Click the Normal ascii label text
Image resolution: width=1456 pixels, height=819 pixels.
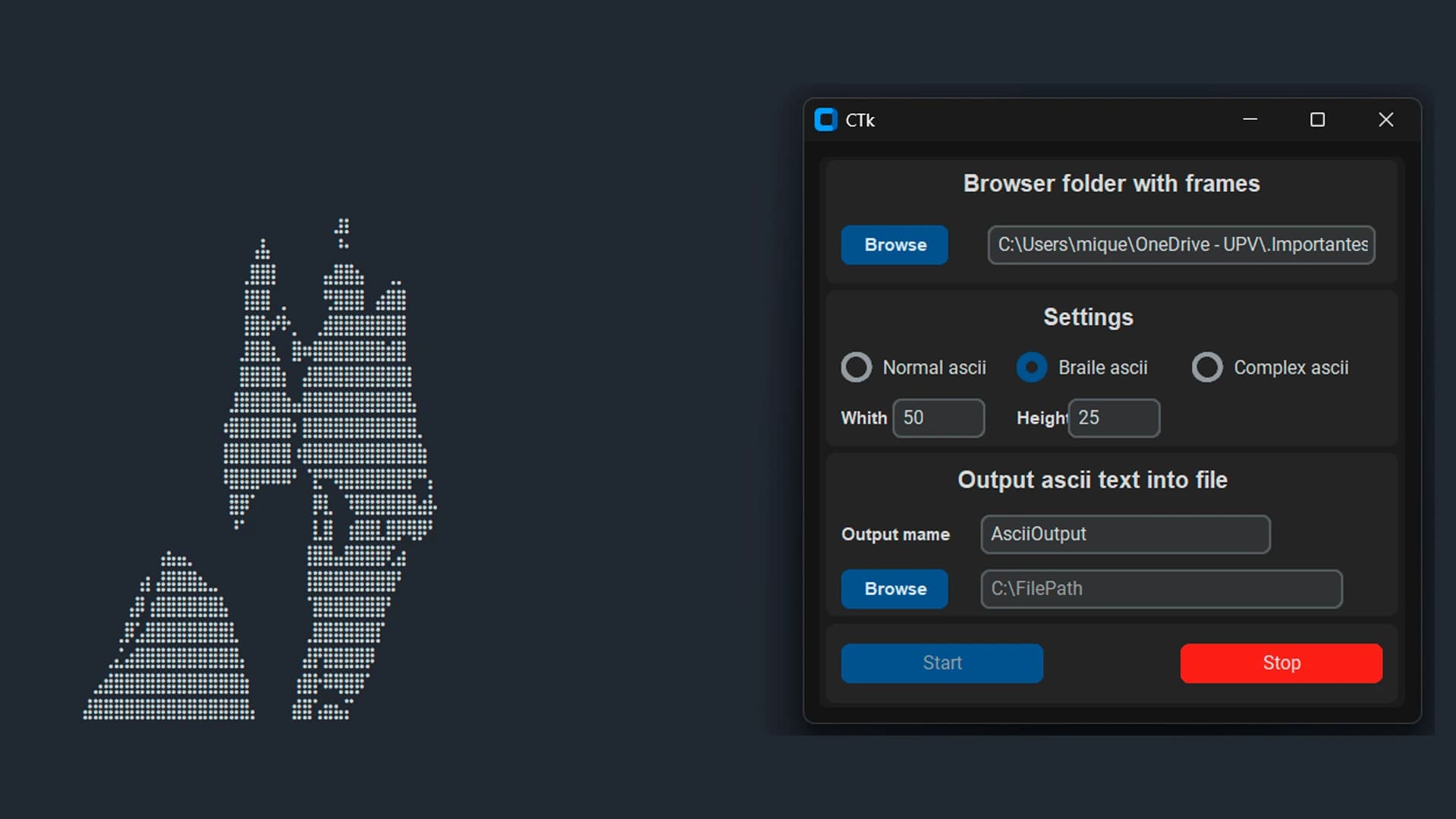pyautogui.click(x=934, y=367)
